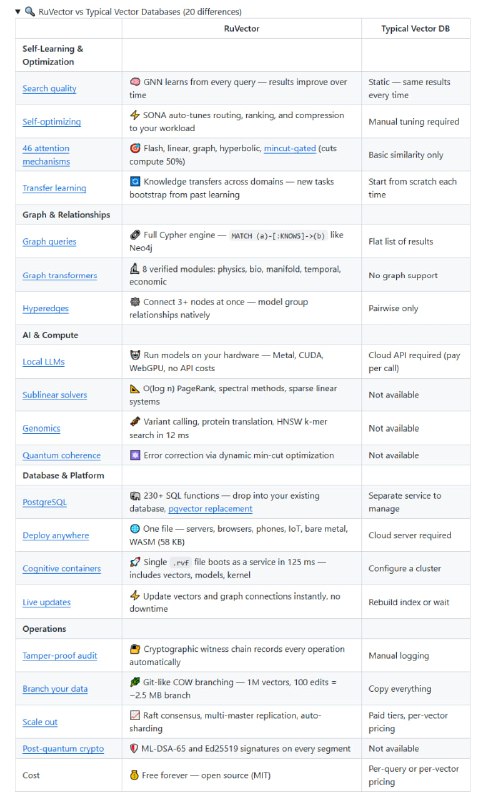Open the Quantum coherence link
The width and height of the screenshot is (488, 800).
tap(61, 455)
